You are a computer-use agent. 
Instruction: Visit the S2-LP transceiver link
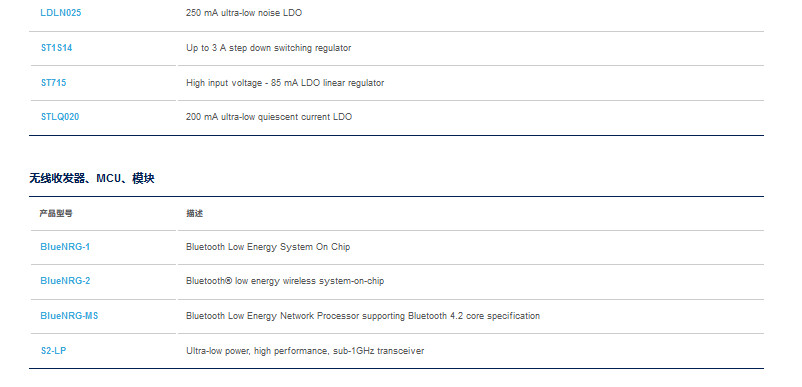[x=53, y=351]
